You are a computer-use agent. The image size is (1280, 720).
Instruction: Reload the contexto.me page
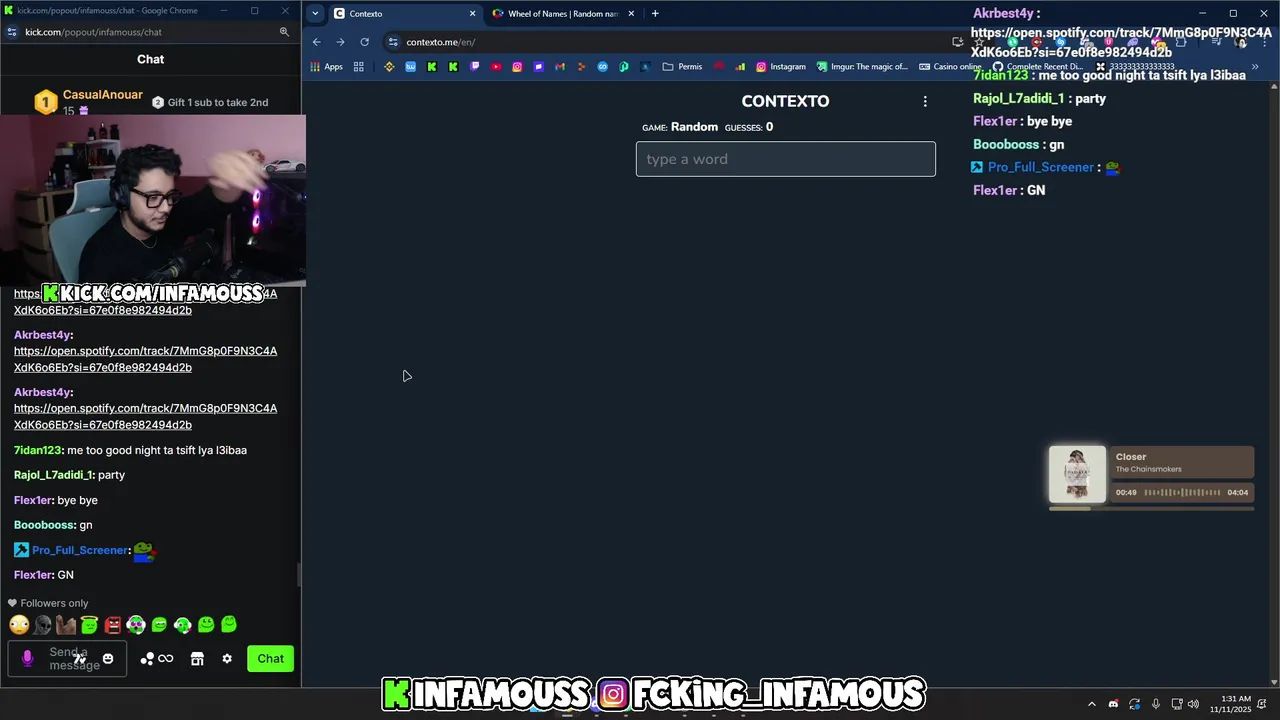(364, 42)
